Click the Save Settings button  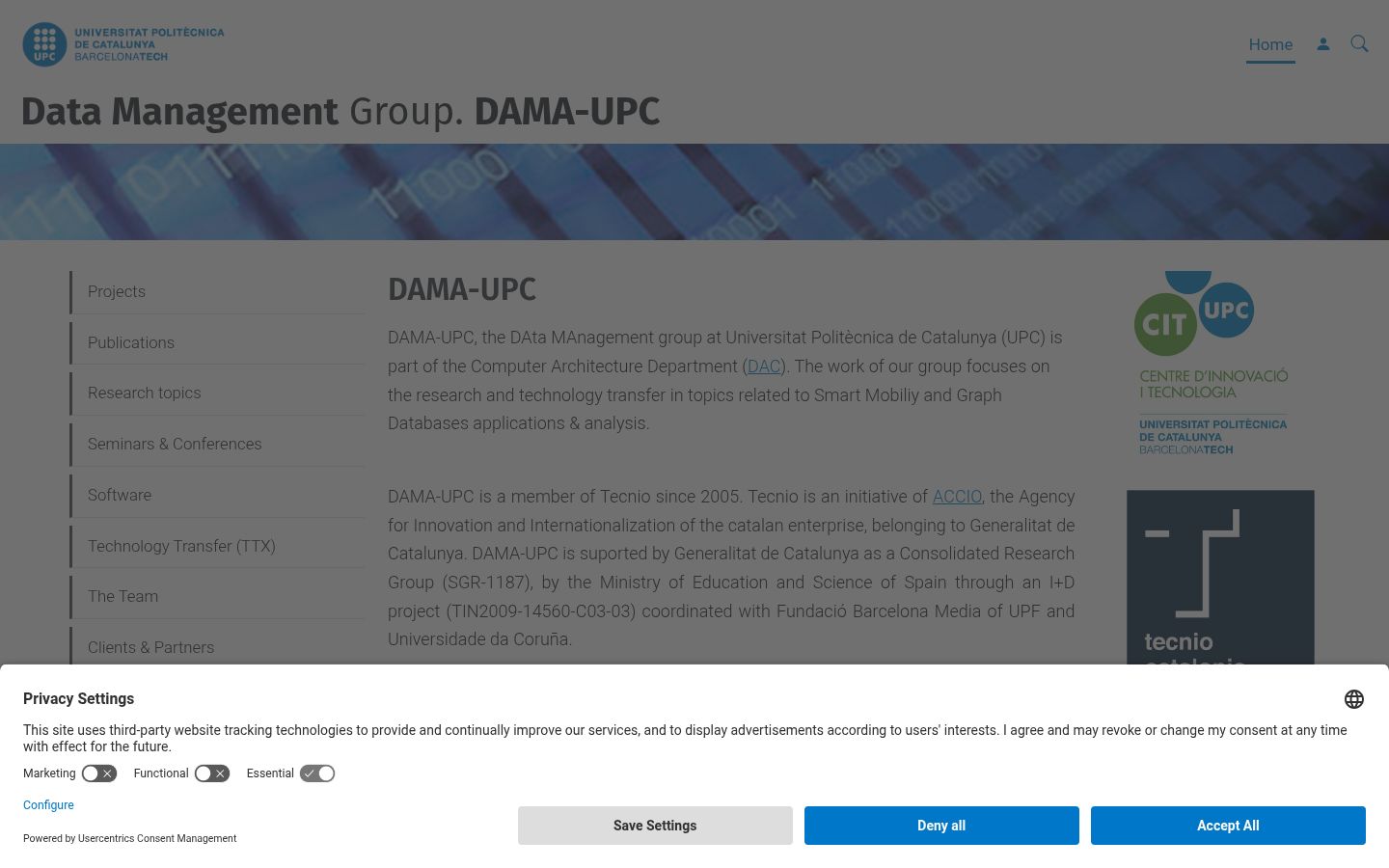click(655, 826)
